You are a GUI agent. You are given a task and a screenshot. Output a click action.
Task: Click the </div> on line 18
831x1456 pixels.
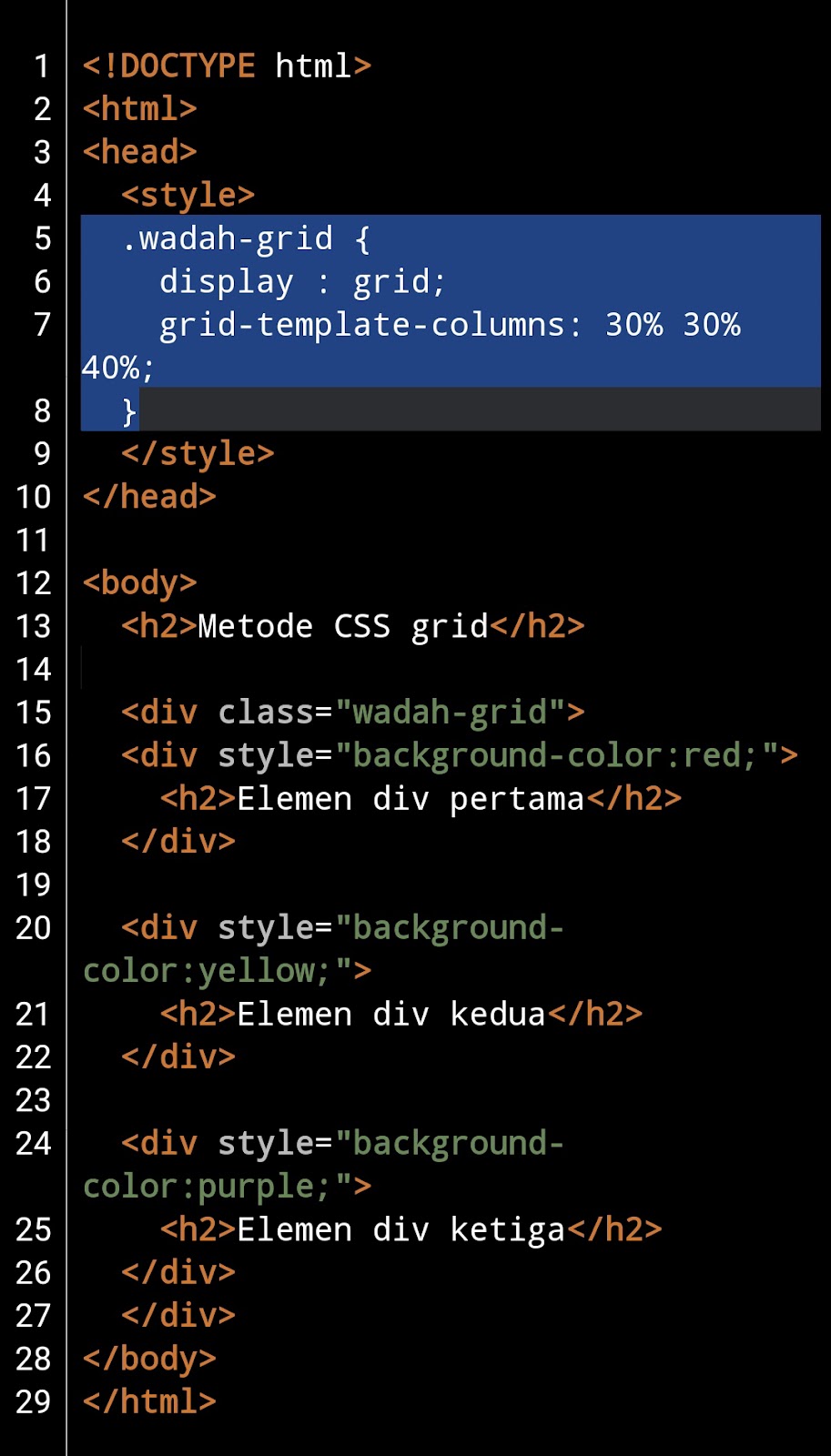[178, 842]
